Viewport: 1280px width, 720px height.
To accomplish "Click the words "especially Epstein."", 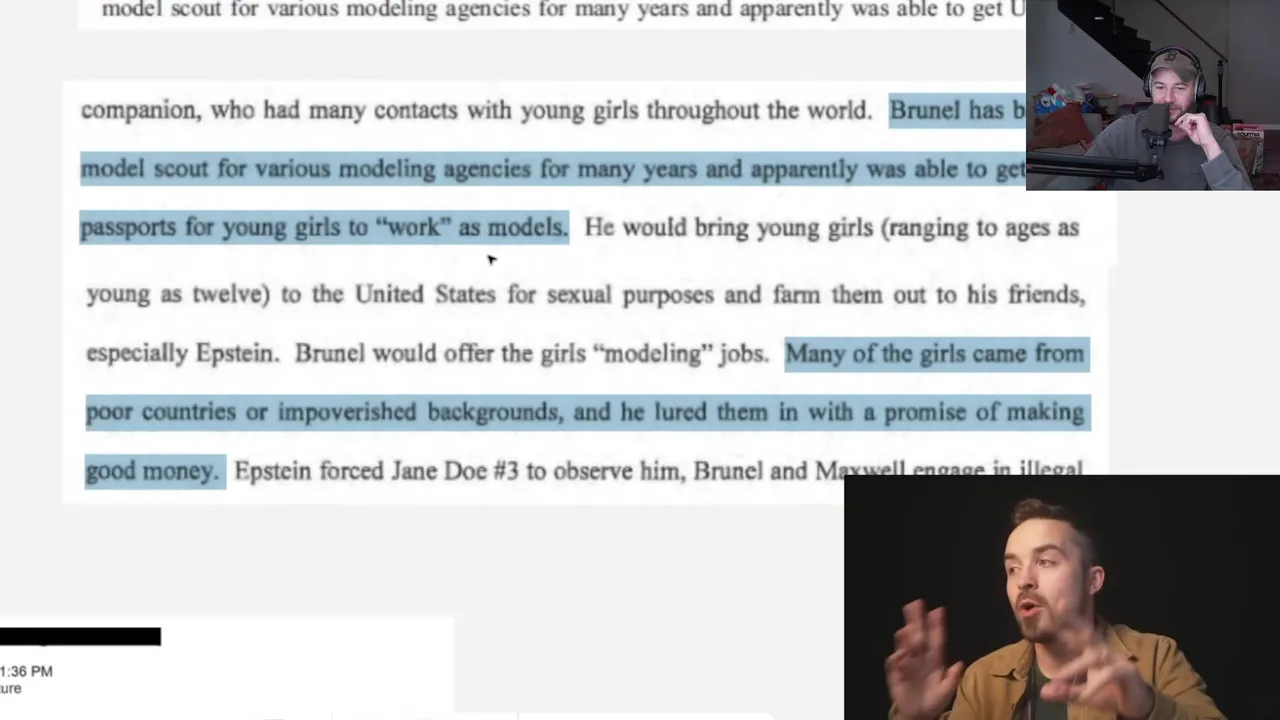I will click(183, 353).
